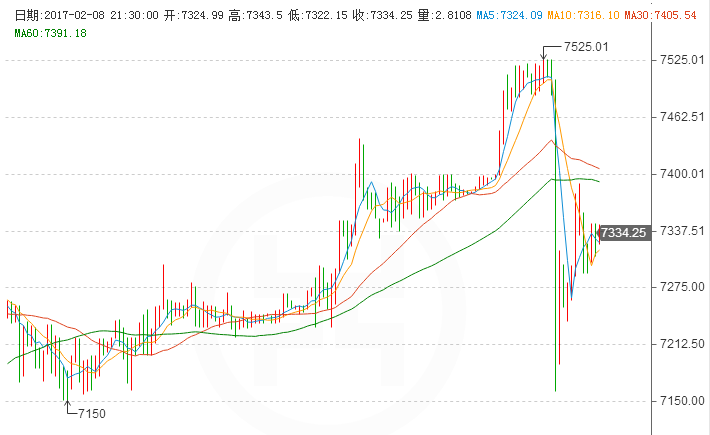
Task: Click the green MA60:7391.18 legend label
Action: click(x=50, y=33)
